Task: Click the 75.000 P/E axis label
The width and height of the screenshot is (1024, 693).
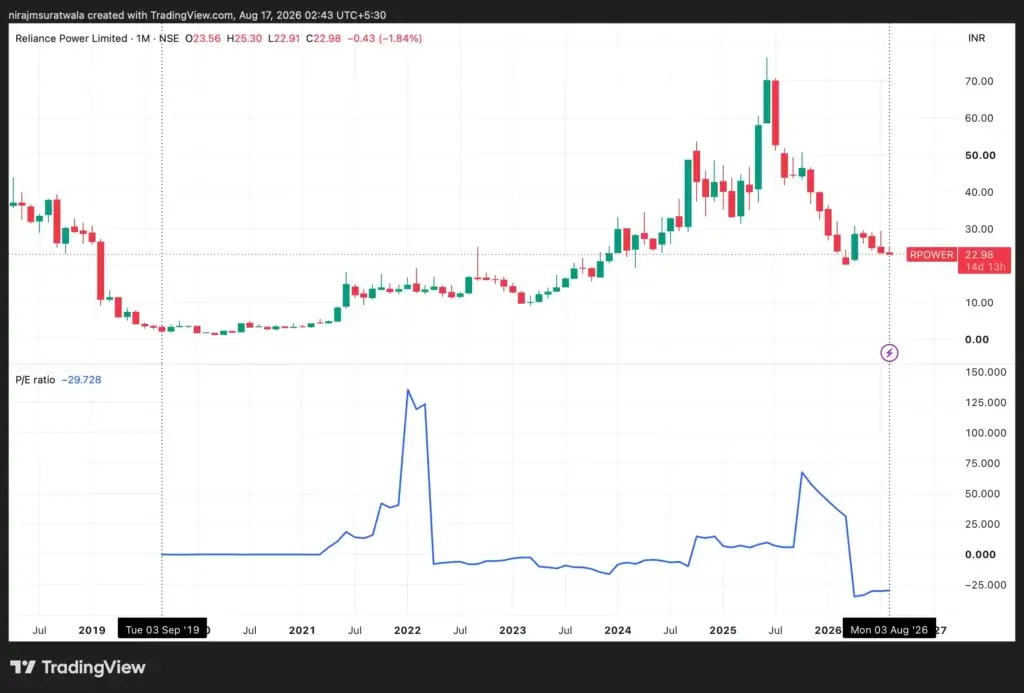Action: coord(983,464)
